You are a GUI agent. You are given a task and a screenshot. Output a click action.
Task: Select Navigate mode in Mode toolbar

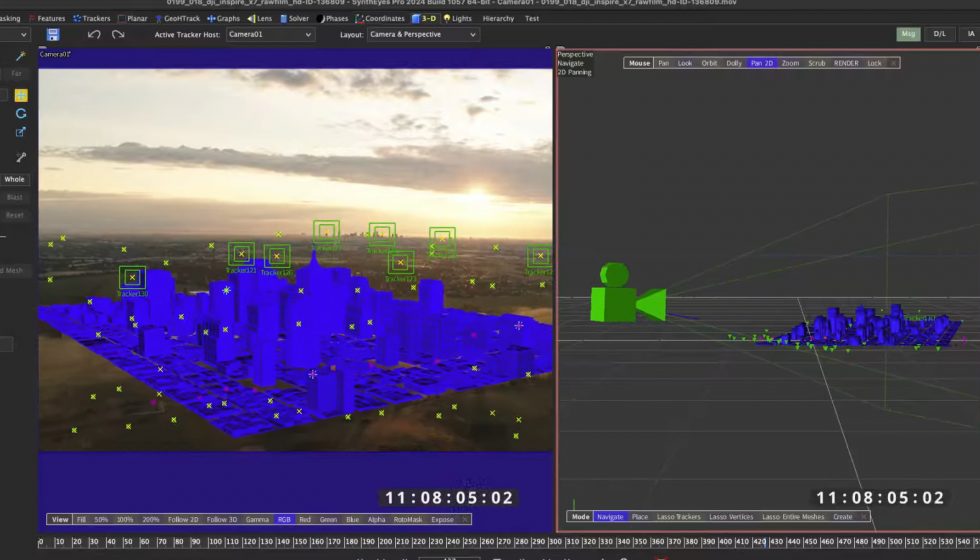pos(610,517)
